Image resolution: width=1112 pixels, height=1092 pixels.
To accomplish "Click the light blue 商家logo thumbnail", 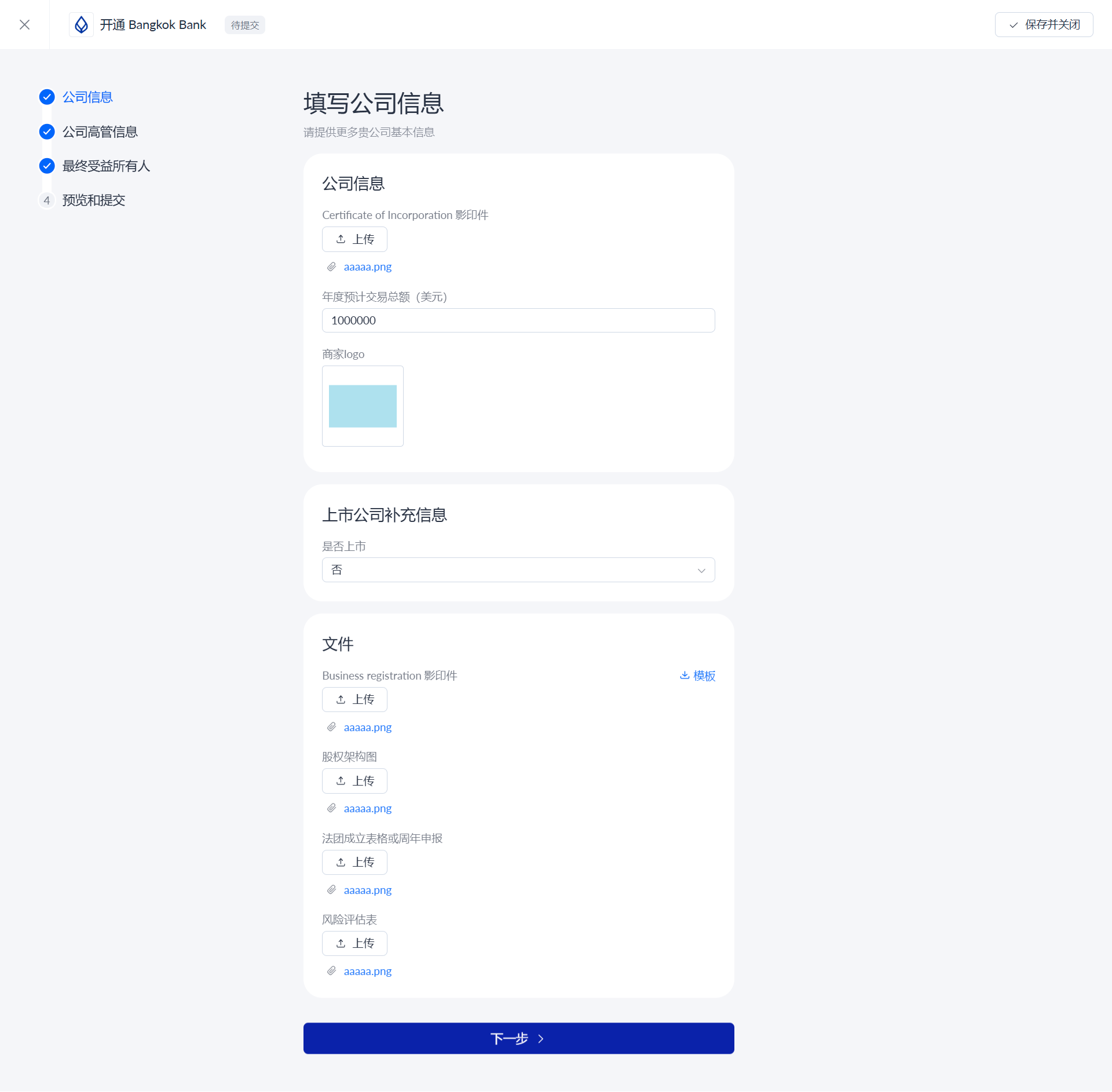I will (x=363, y=406).
